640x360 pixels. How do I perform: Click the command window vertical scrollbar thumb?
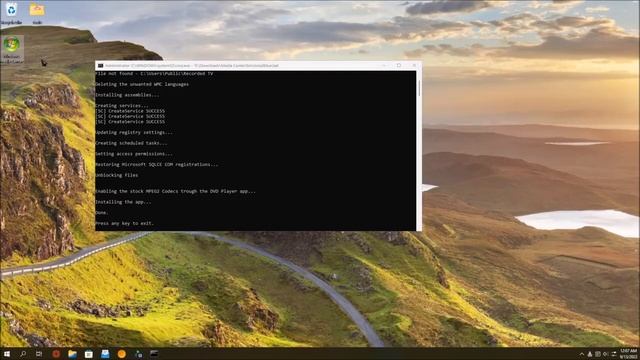(x=419, y=89)
